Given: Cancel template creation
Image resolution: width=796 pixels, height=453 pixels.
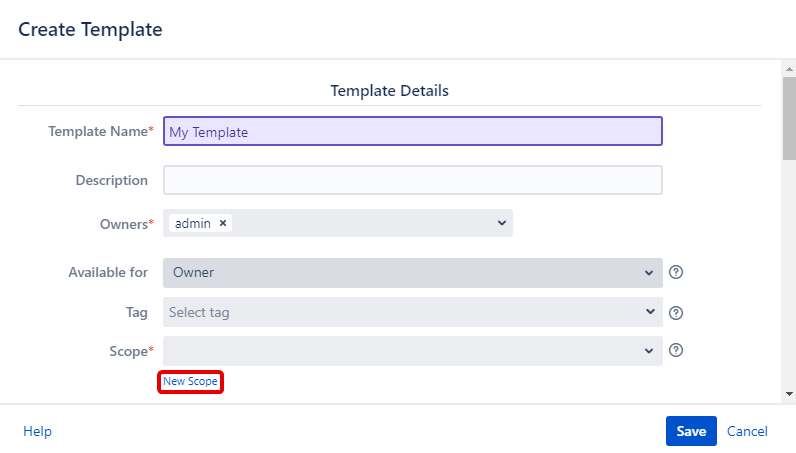Looking at the screenshot, I should pos(747,431).
